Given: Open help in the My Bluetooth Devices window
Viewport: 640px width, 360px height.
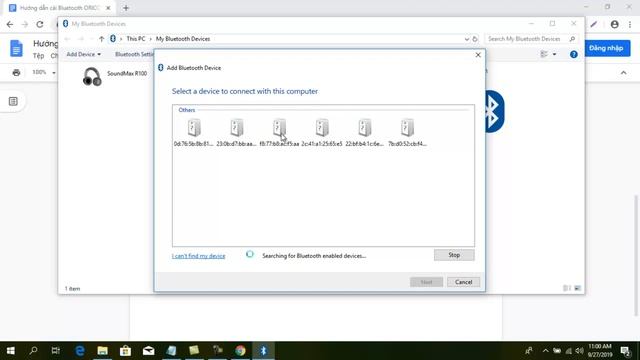Looking at the screenshot, I should point(573,54).
